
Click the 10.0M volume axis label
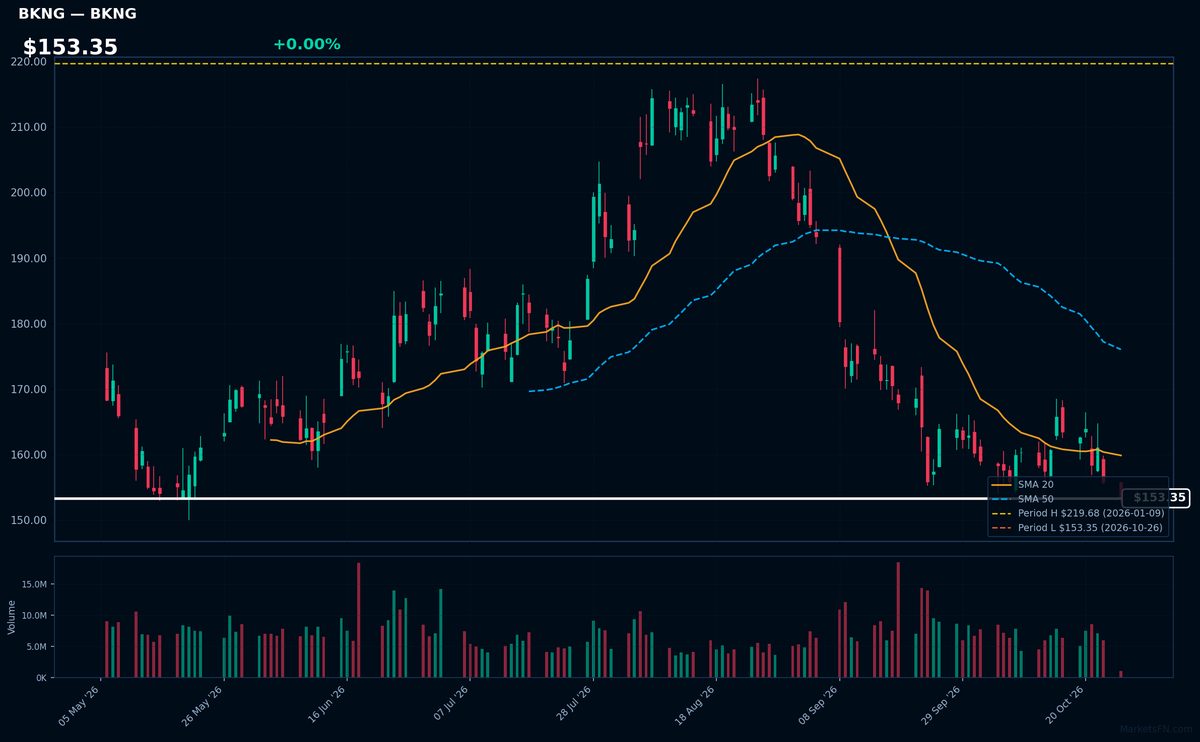tap(33, 615)
